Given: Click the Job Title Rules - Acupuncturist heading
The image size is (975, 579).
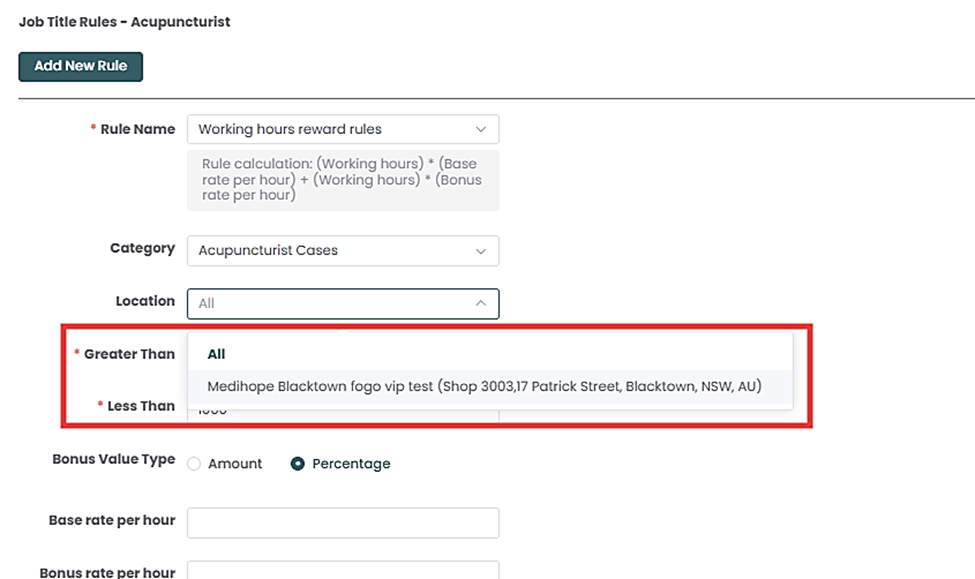Looking at the screenshot, I should [125, 21].
